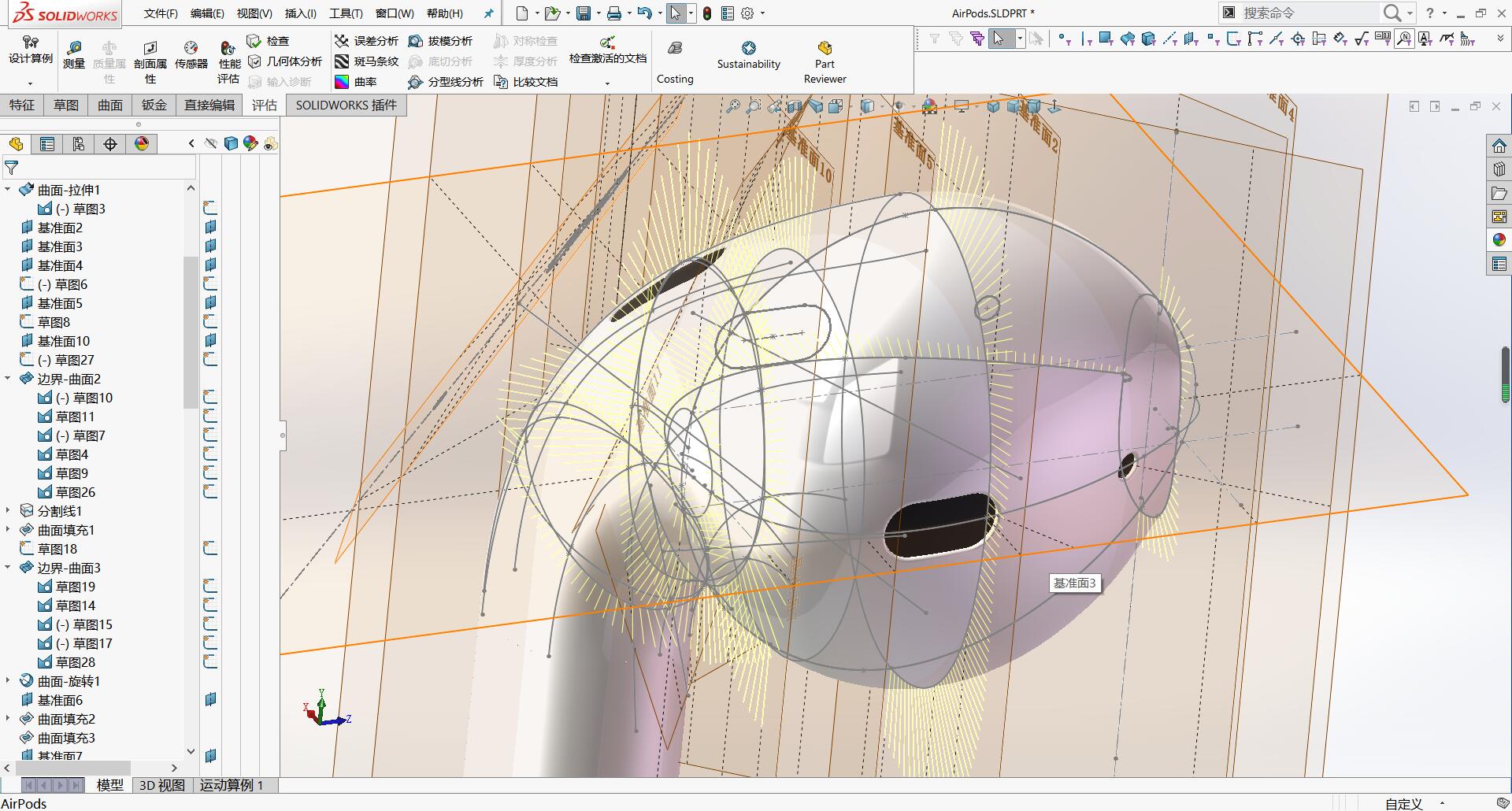The height and width of the screenshot is (811, 1512).
Task: Show the DisplayManager tab
Action: tap(142, 144)
